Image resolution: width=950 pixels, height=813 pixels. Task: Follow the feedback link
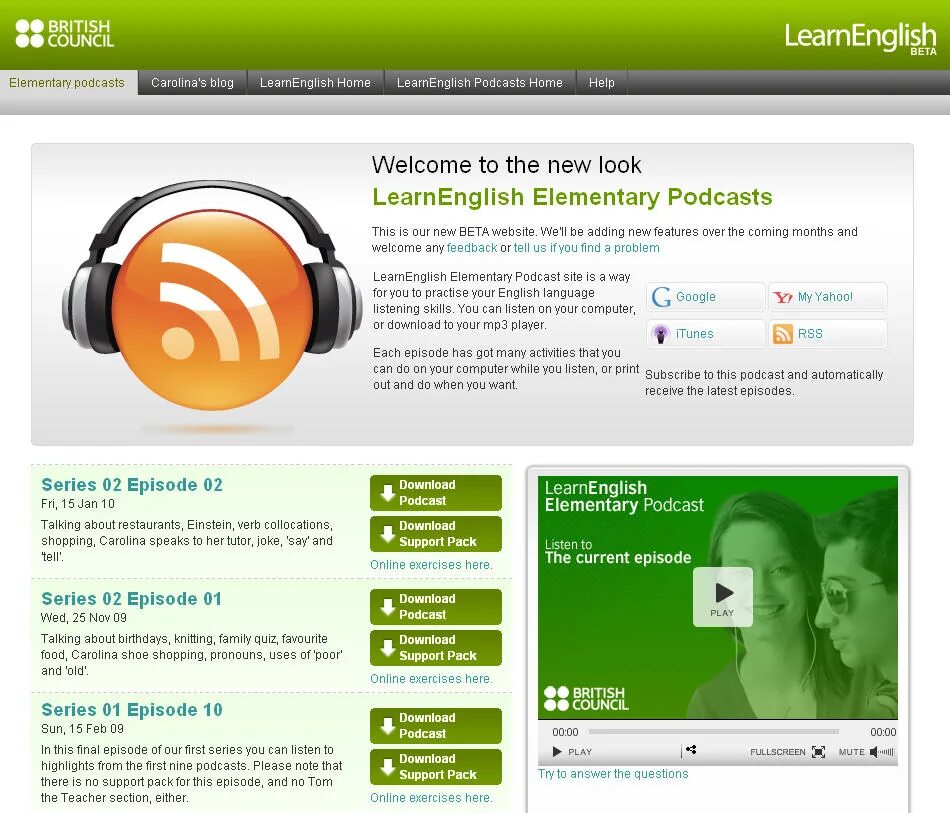click(x=472, y=248)
